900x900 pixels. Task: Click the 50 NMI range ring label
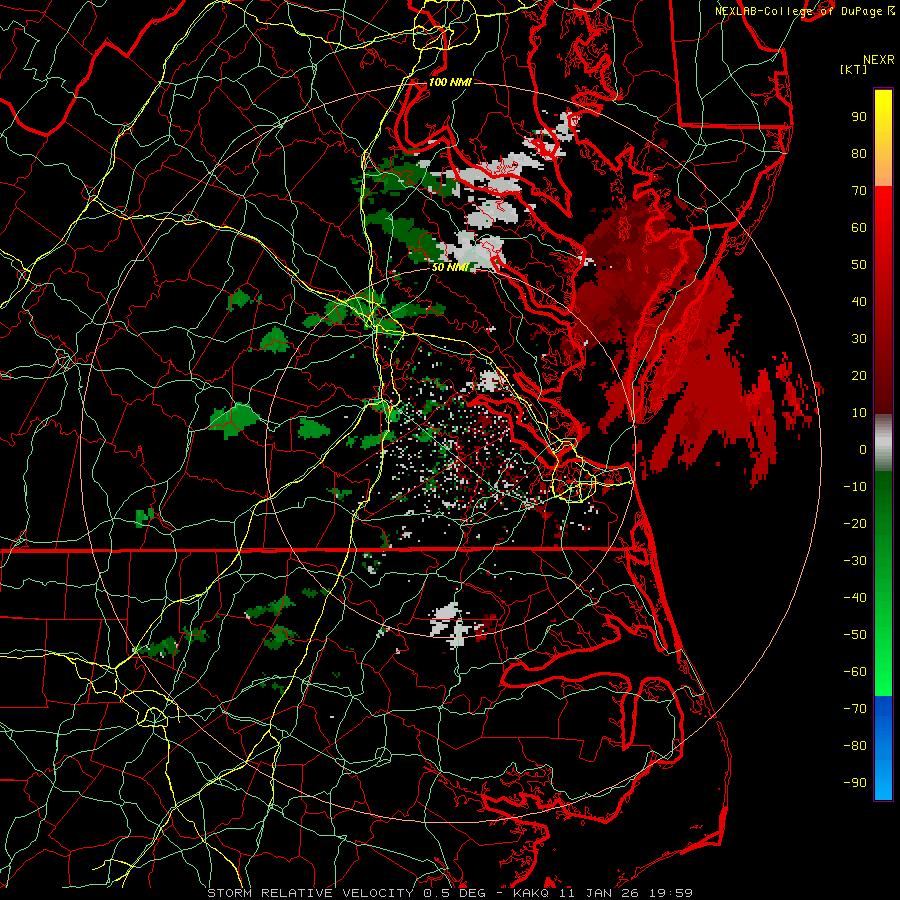point(450,267)
